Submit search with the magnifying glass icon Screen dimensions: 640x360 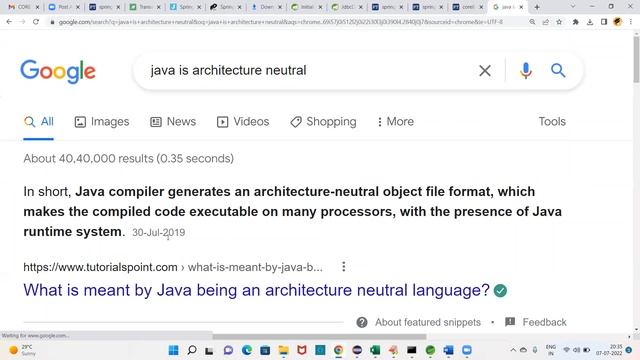558,71
